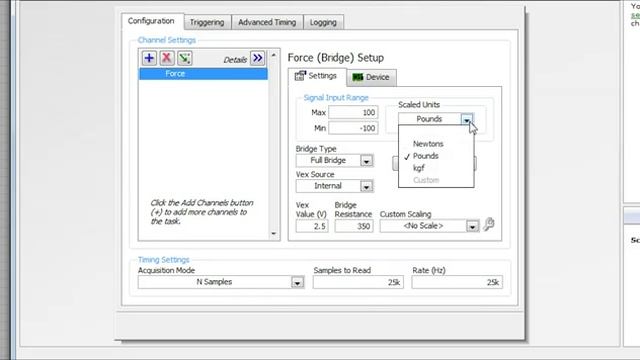640x360 pixels.
Task: Click the blue plus Add Channels button
Action: click(x=149, y=58)
